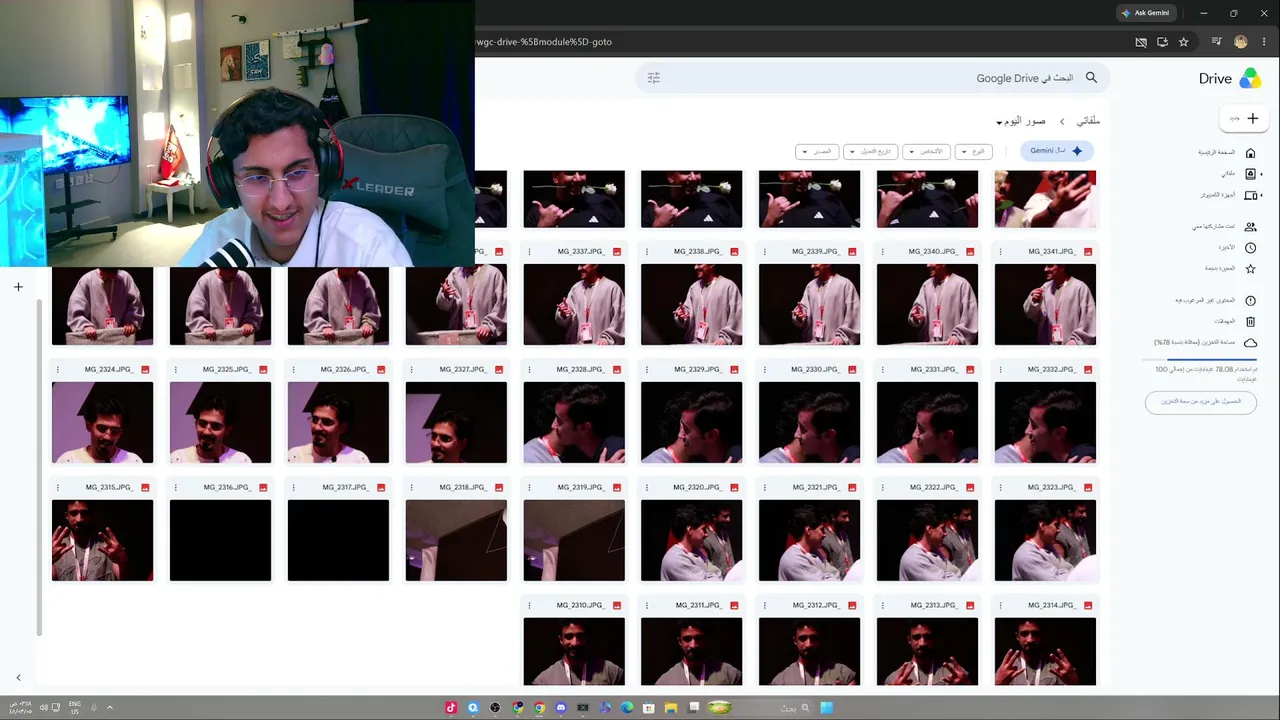Click the Ask Gemini chip in Drive

coord(1057,151)
